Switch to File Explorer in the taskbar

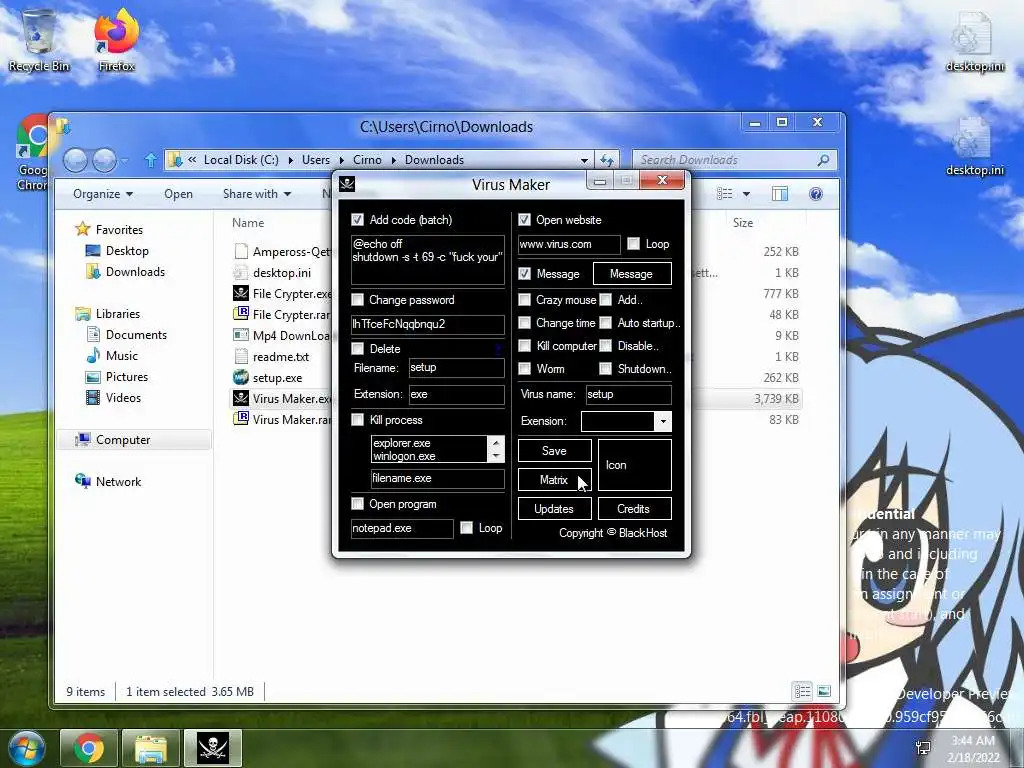[151, 748]
